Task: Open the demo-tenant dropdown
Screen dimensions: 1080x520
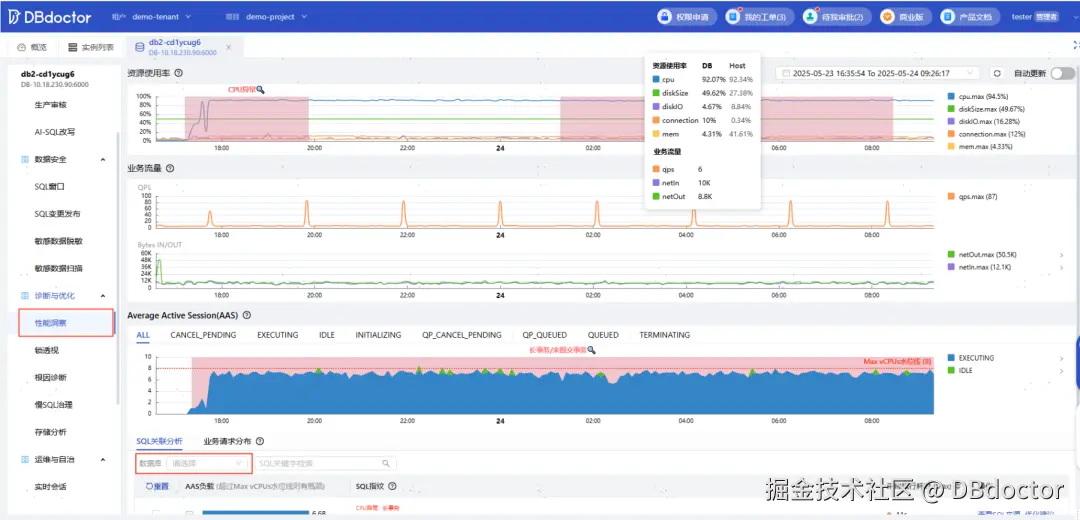Action: [167, 17]
